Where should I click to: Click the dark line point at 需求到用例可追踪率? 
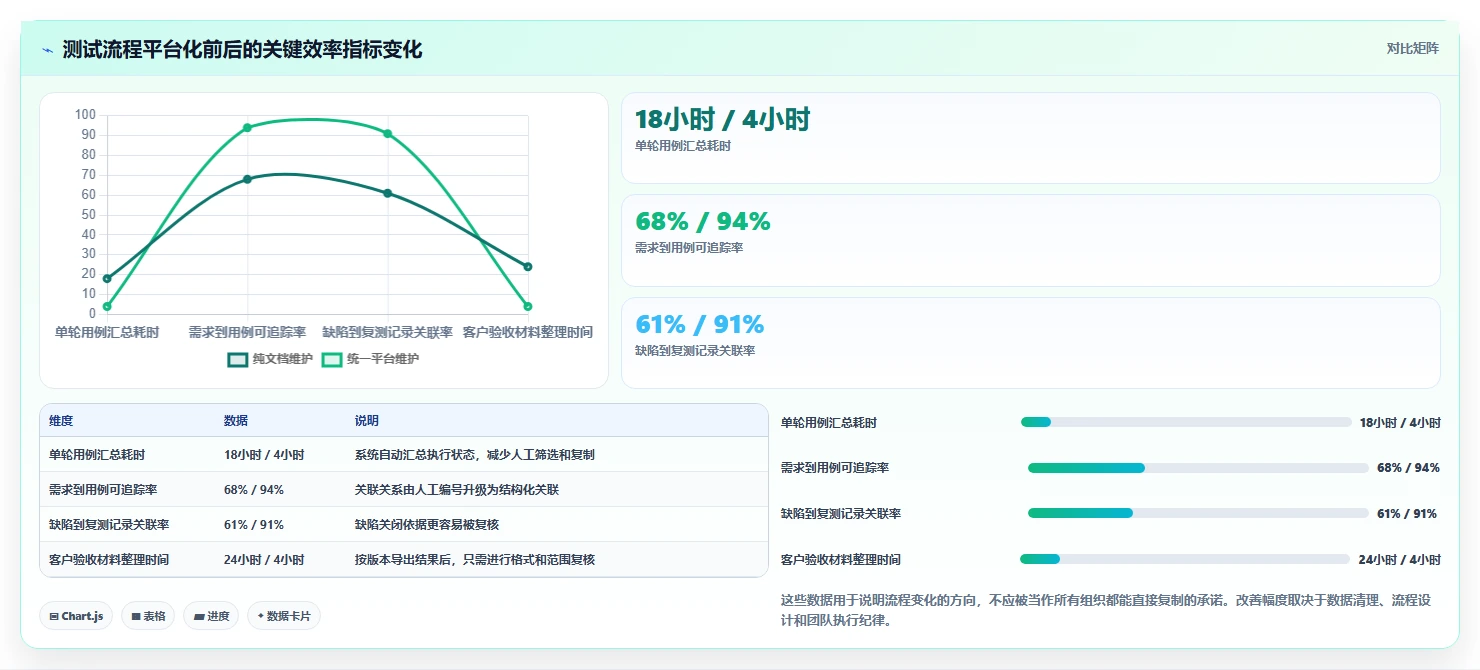[x=247, y=179]
